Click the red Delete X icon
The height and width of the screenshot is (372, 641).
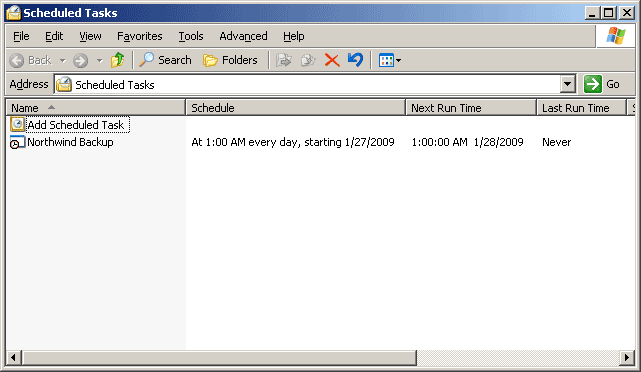[332, 60]
